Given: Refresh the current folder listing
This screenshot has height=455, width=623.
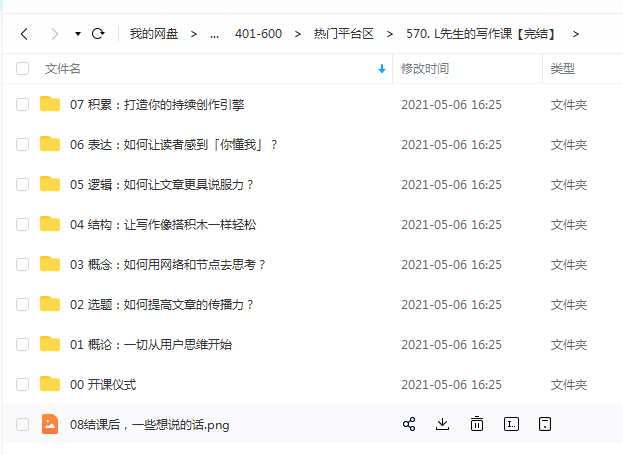Looking at the screenshot, I should coord(98,34).
